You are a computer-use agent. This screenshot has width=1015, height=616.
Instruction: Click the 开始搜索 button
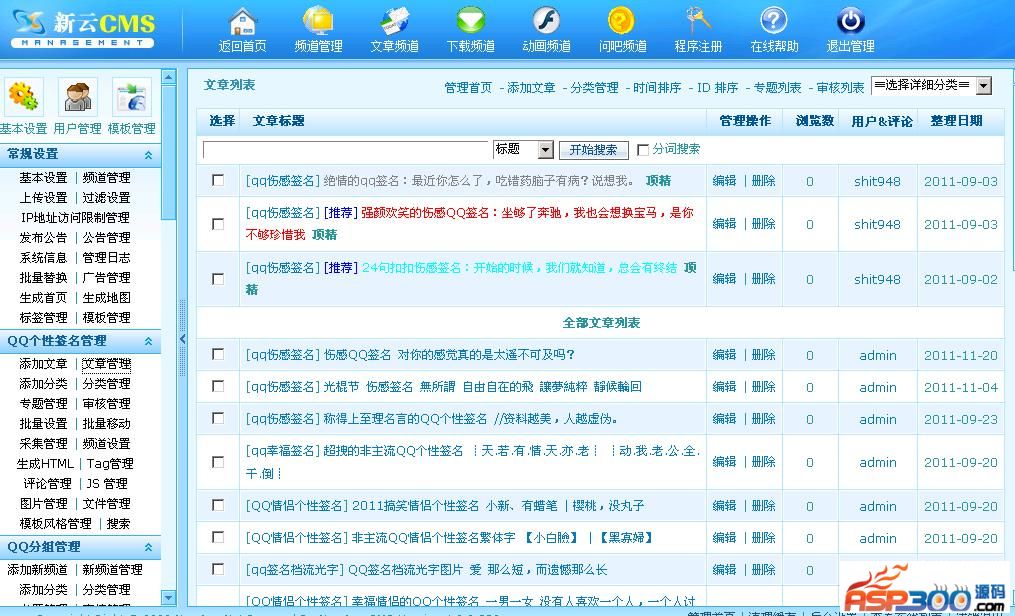click(x=593, y=150)
